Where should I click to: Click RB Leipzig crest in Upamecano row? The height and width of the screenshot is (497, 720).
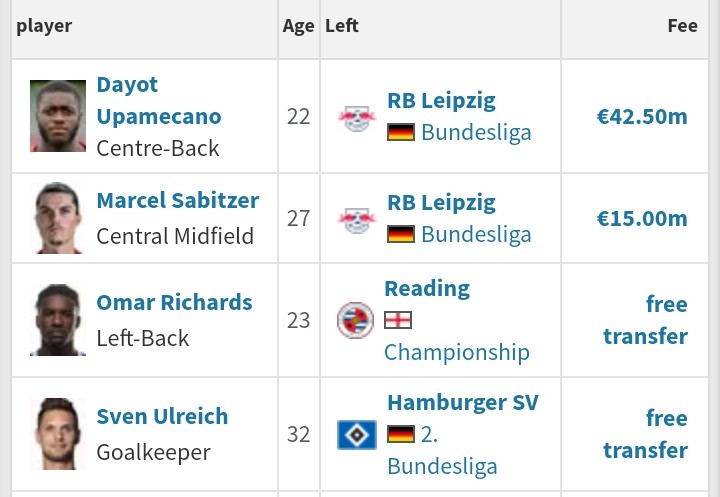(x=357, y=118)
